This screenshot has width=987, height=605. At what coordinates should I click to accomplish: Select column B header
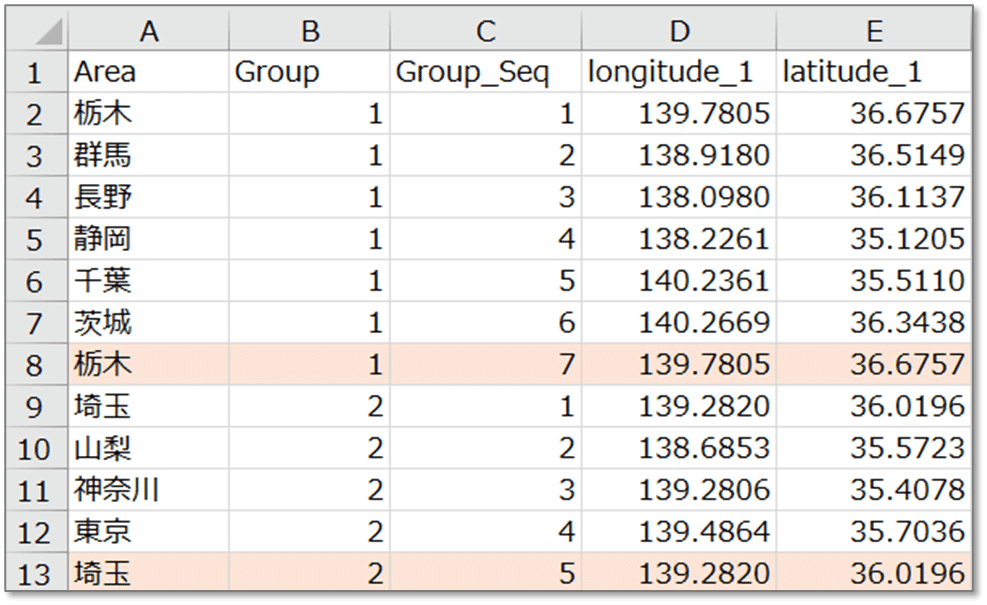click(310, 30)
